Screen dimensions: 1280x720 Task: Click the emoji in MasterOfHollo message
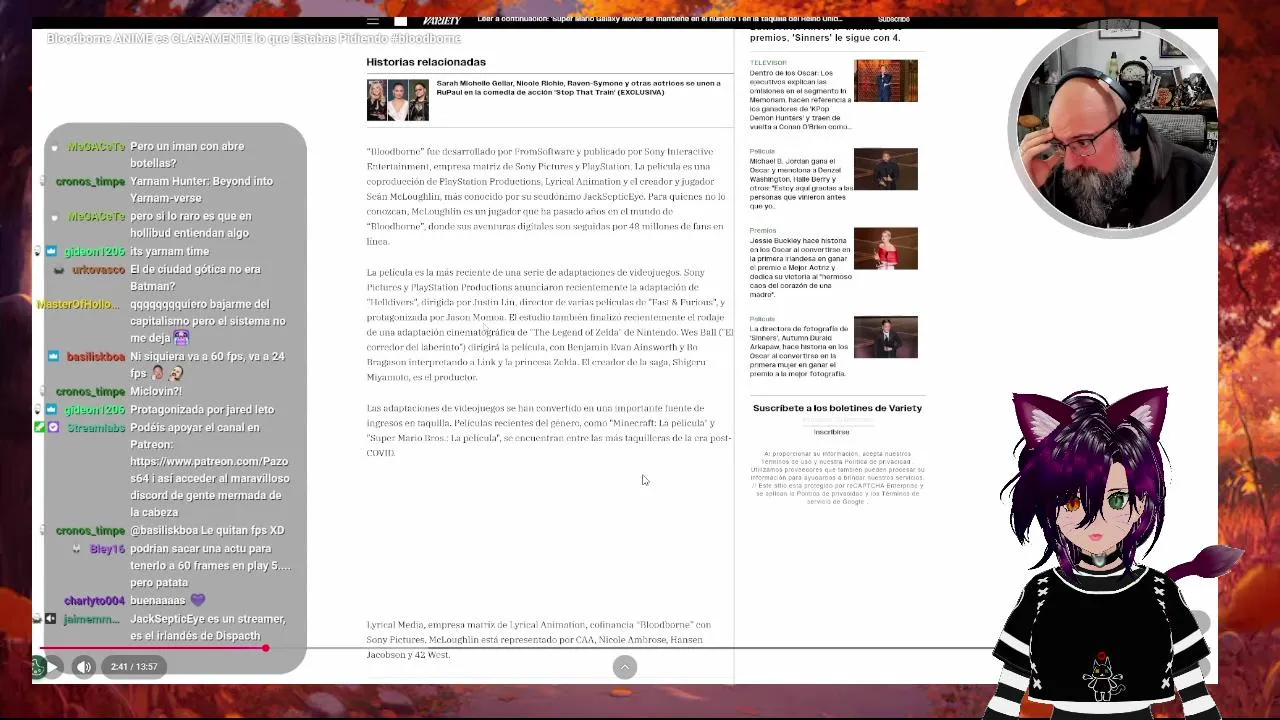(181, 338)
